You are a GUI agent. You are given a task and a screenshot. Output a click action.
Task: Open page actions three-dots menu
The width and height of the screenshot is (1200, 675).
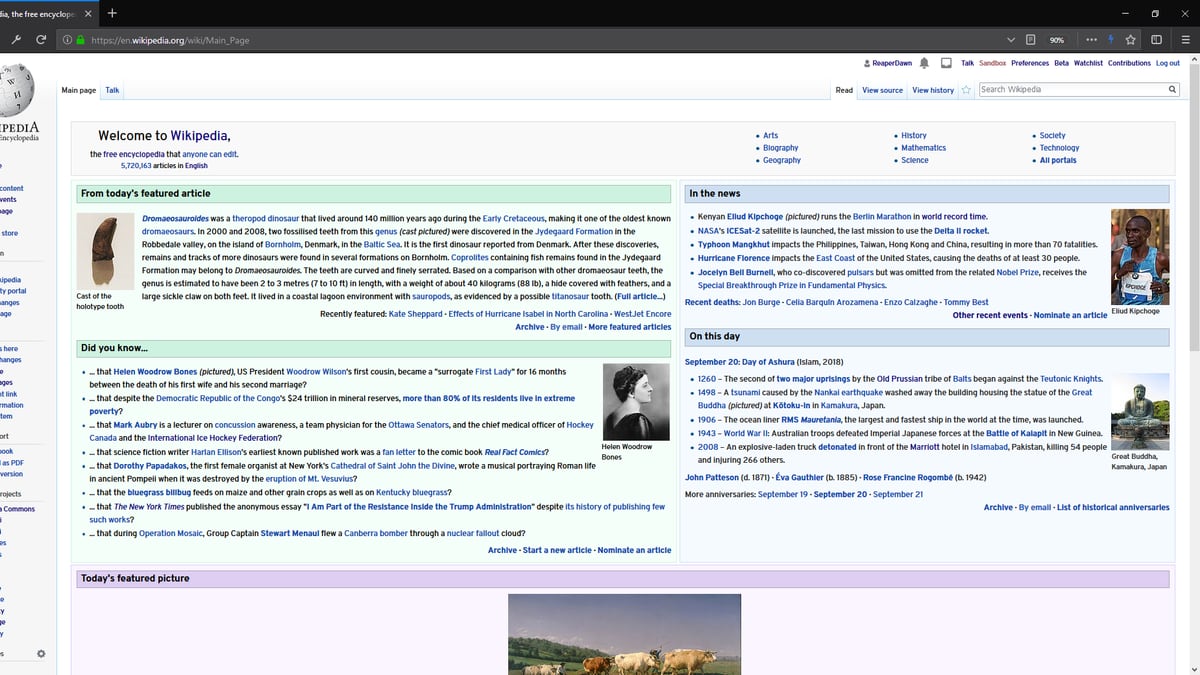[1091, 40]
